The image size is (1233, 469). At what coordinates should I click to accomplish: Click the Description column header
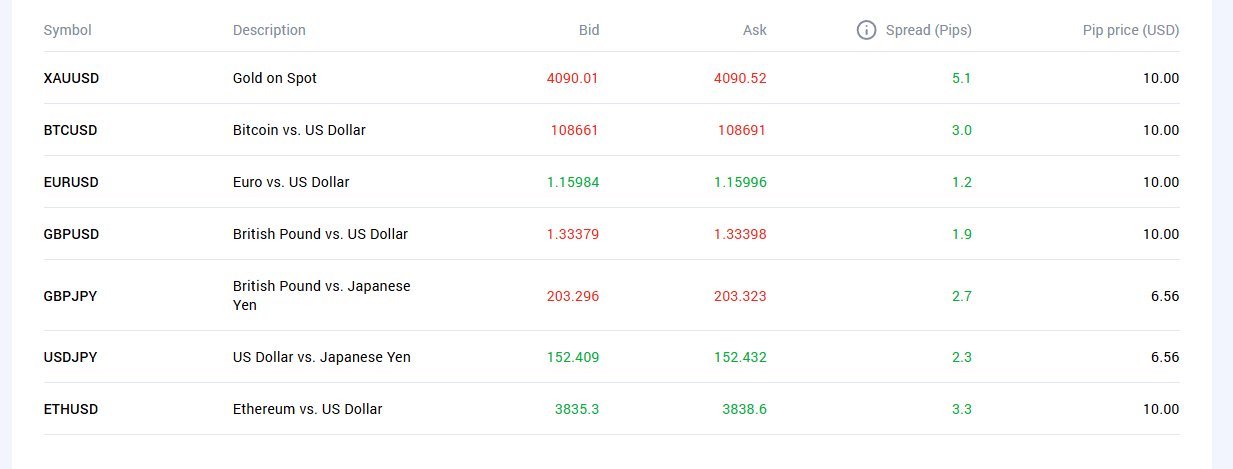point(269,30)
